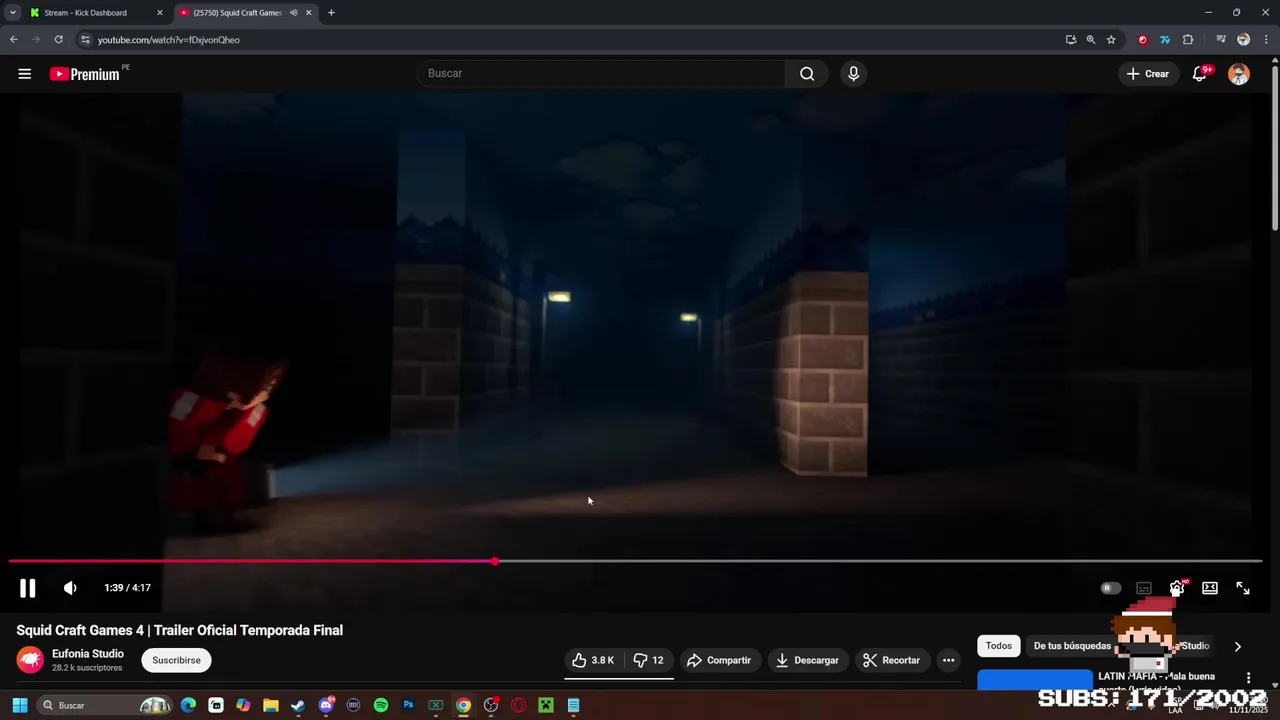Enter fullscreen mode

click(x=1243, y=588)
